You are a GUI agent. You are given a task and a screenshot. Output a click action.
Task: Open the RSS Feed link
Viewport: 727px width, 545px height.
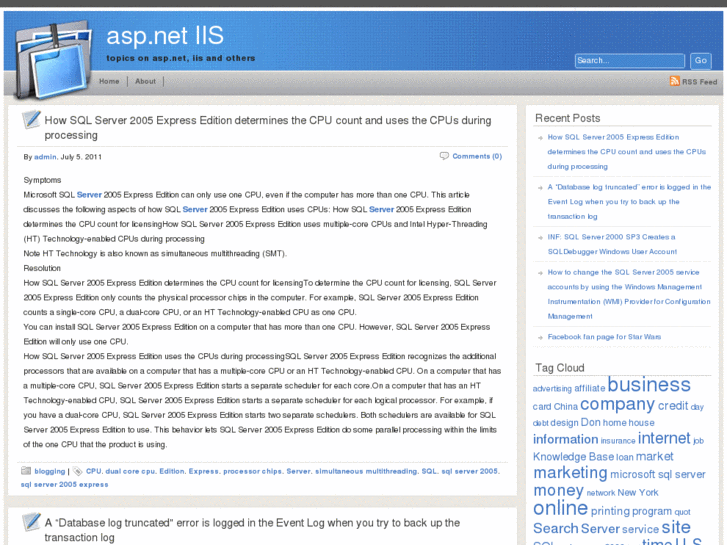pyautogui.click(x=699, y=82)
